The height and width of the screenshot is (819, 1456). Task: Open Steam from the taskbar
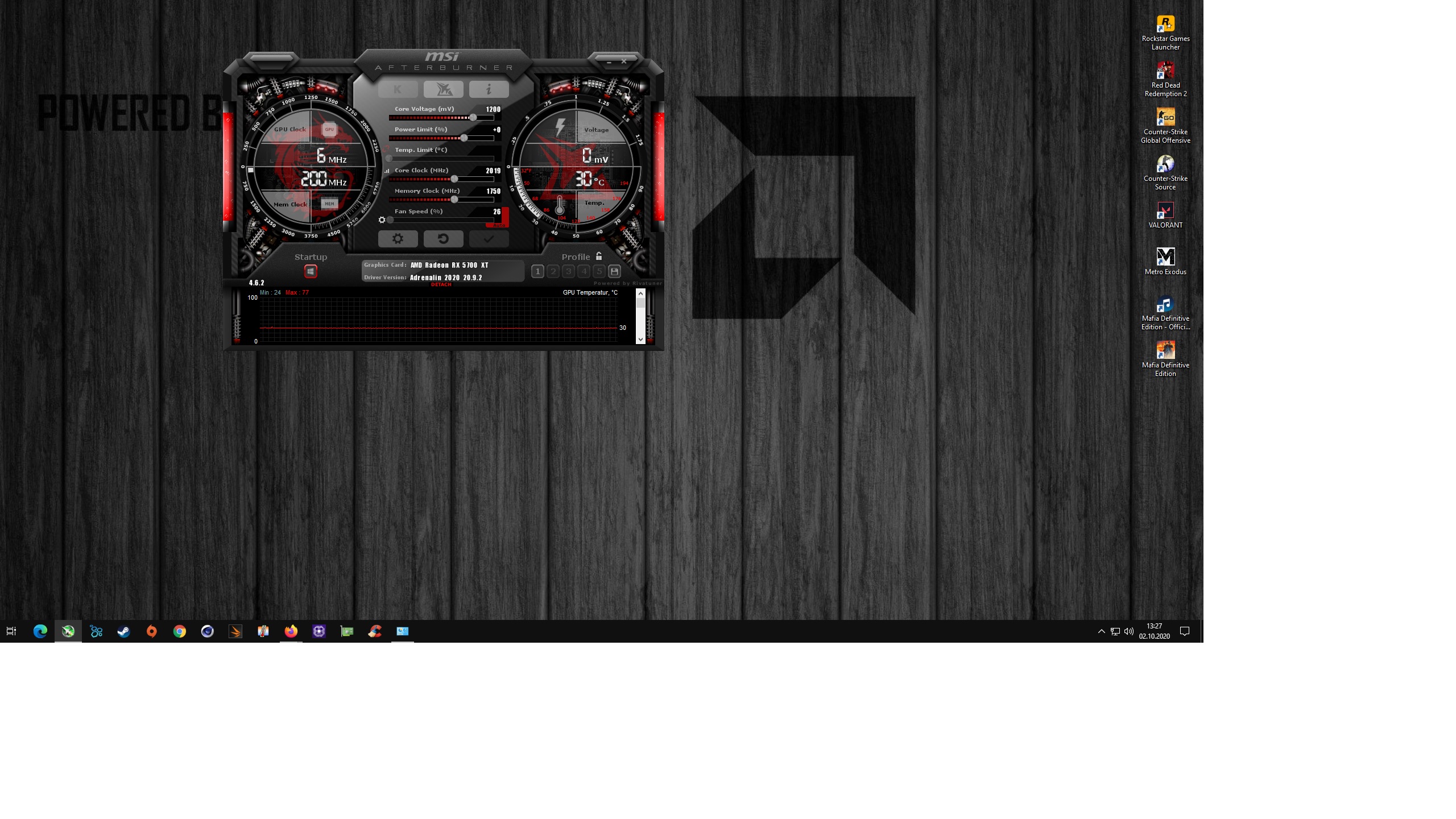pos(123,631)
